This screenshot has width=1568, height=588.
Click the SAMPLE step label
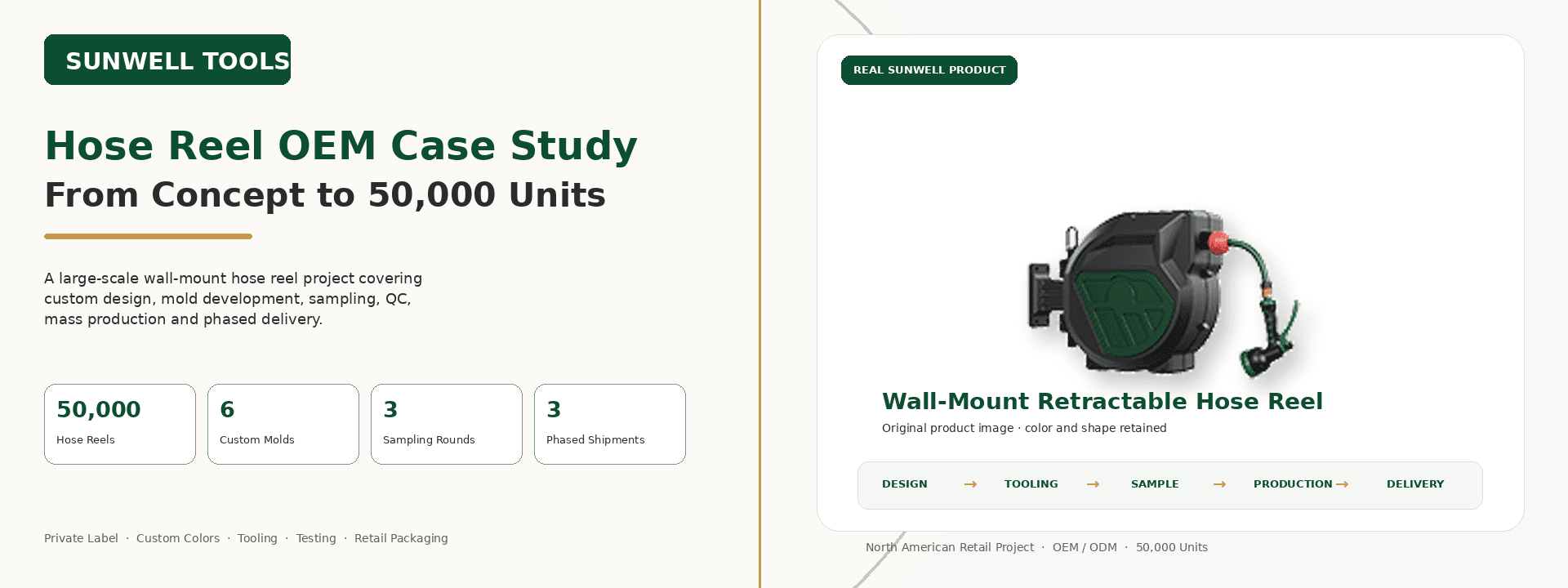(1155, 484)
